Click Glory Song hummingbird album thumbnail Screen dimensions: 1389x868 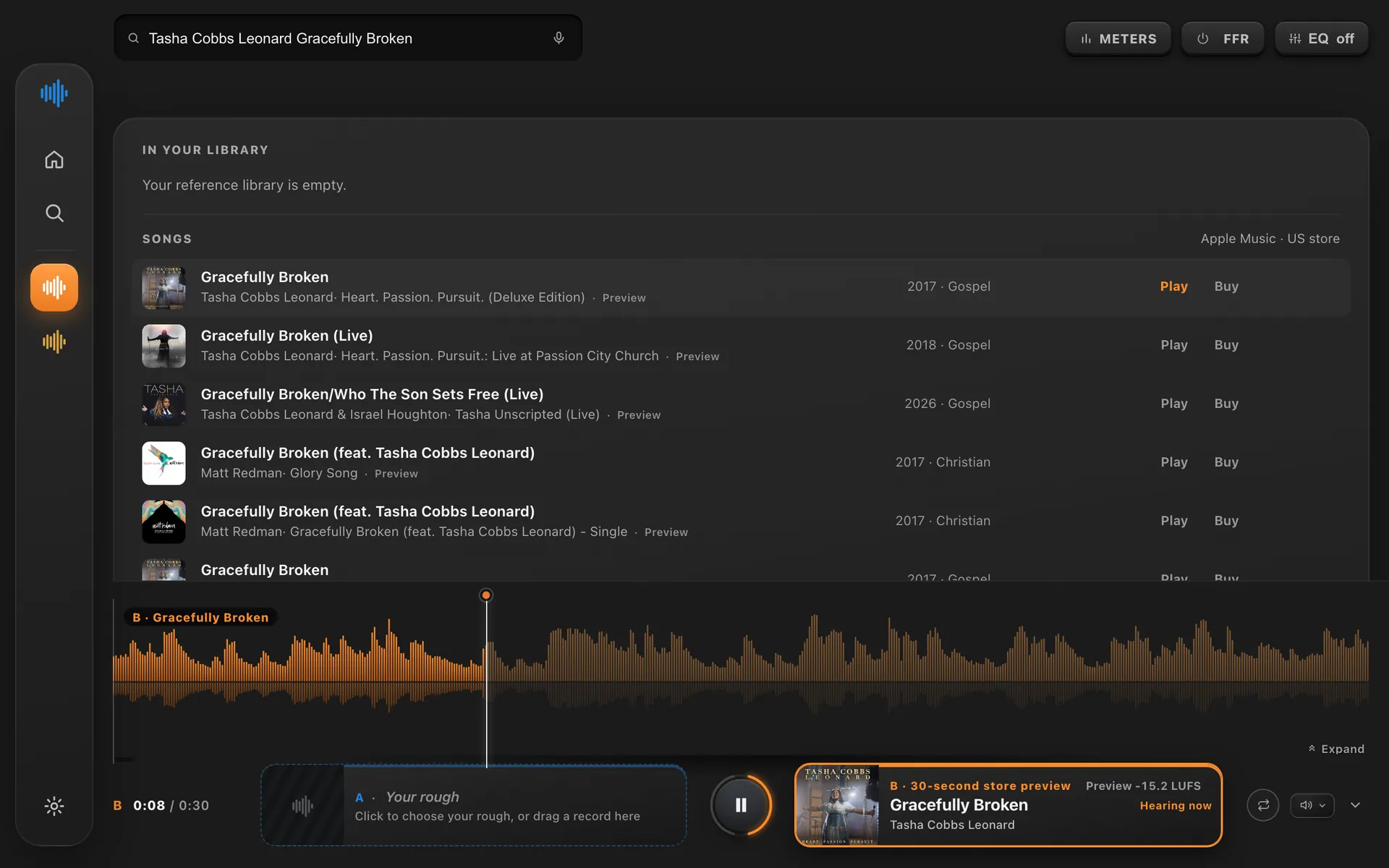pos(163,463)
